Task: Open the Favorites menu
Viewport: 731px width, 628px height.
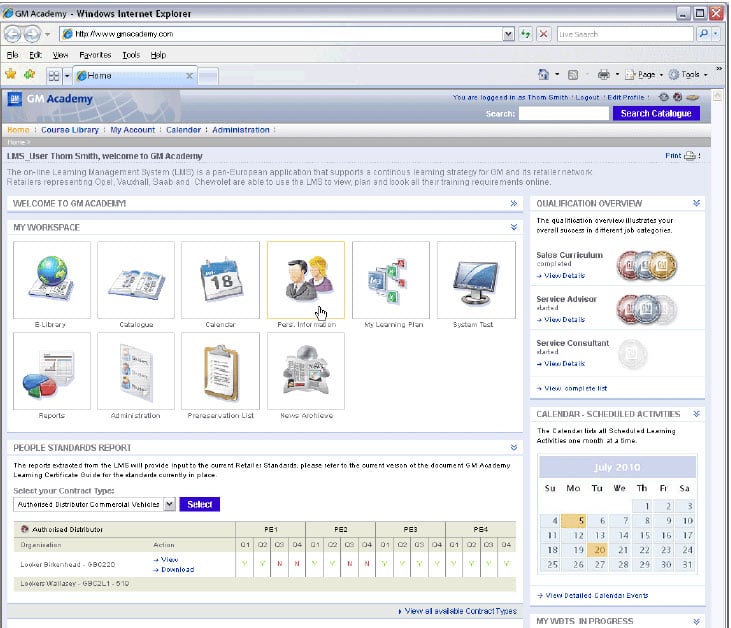Action: click(x=95, y=55)
